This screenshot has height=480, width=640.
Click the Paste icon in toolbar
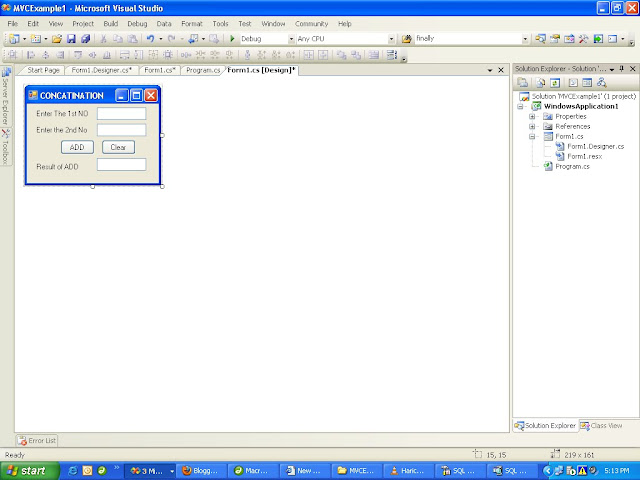click(132, 39)
